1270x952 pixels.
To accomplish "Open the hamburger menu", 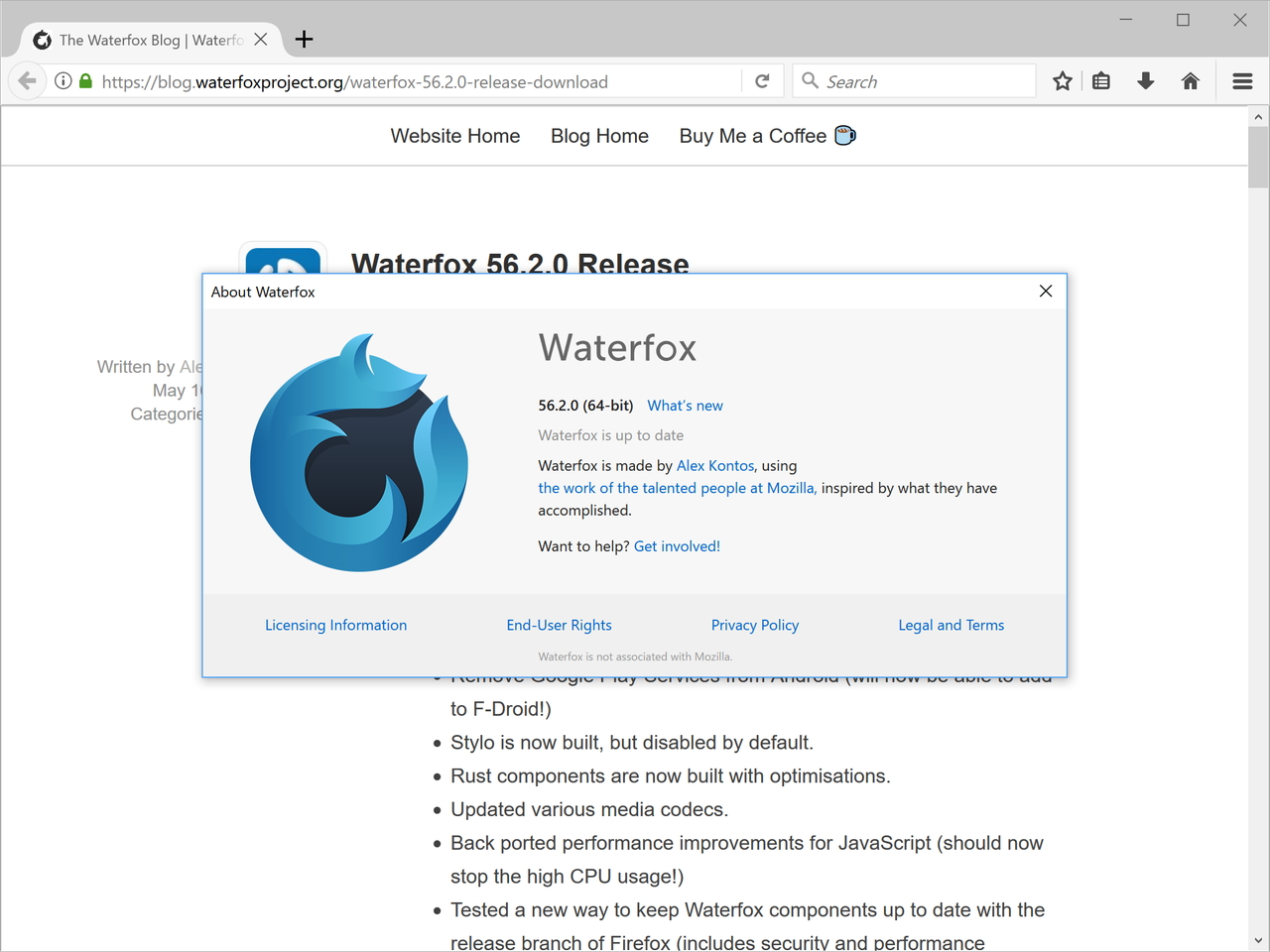I will [x=1241, y=80].
